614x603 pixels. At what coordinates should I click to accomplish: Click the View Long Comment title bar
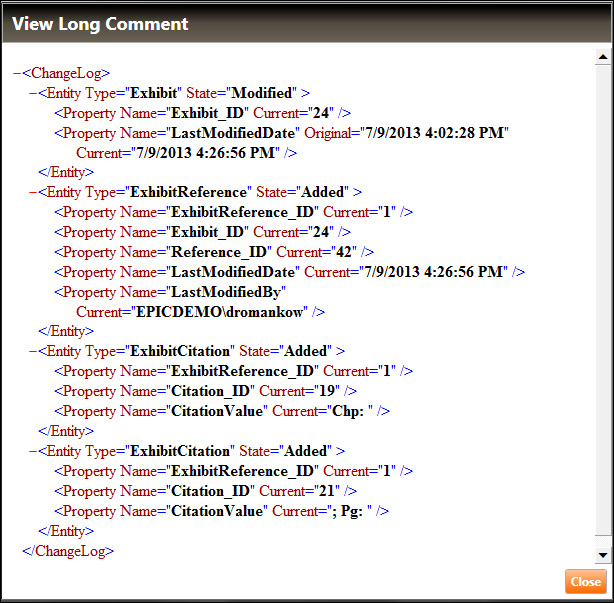click(300, 23)
